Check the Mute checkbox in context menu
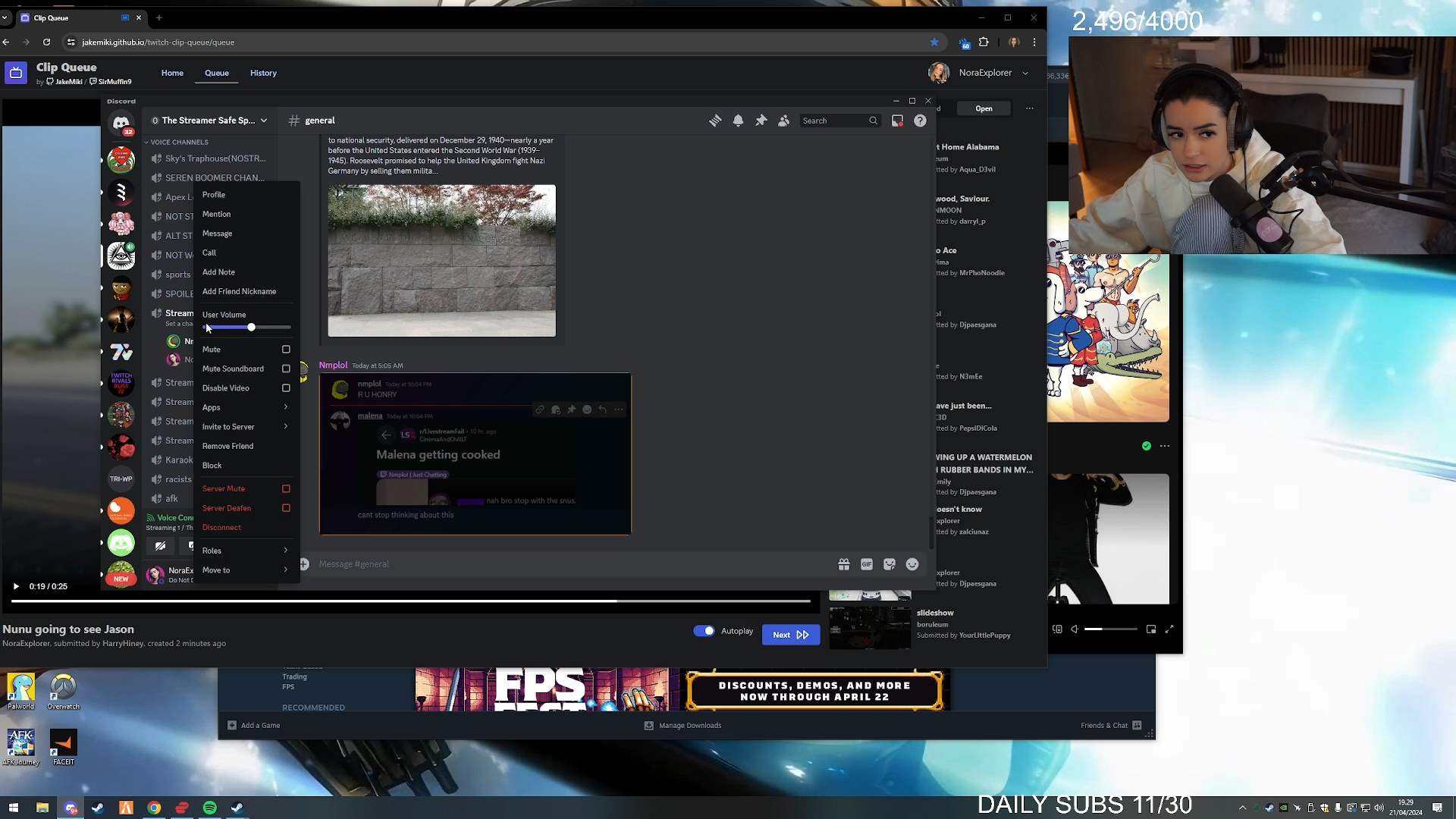 click(x=286, y=350)
